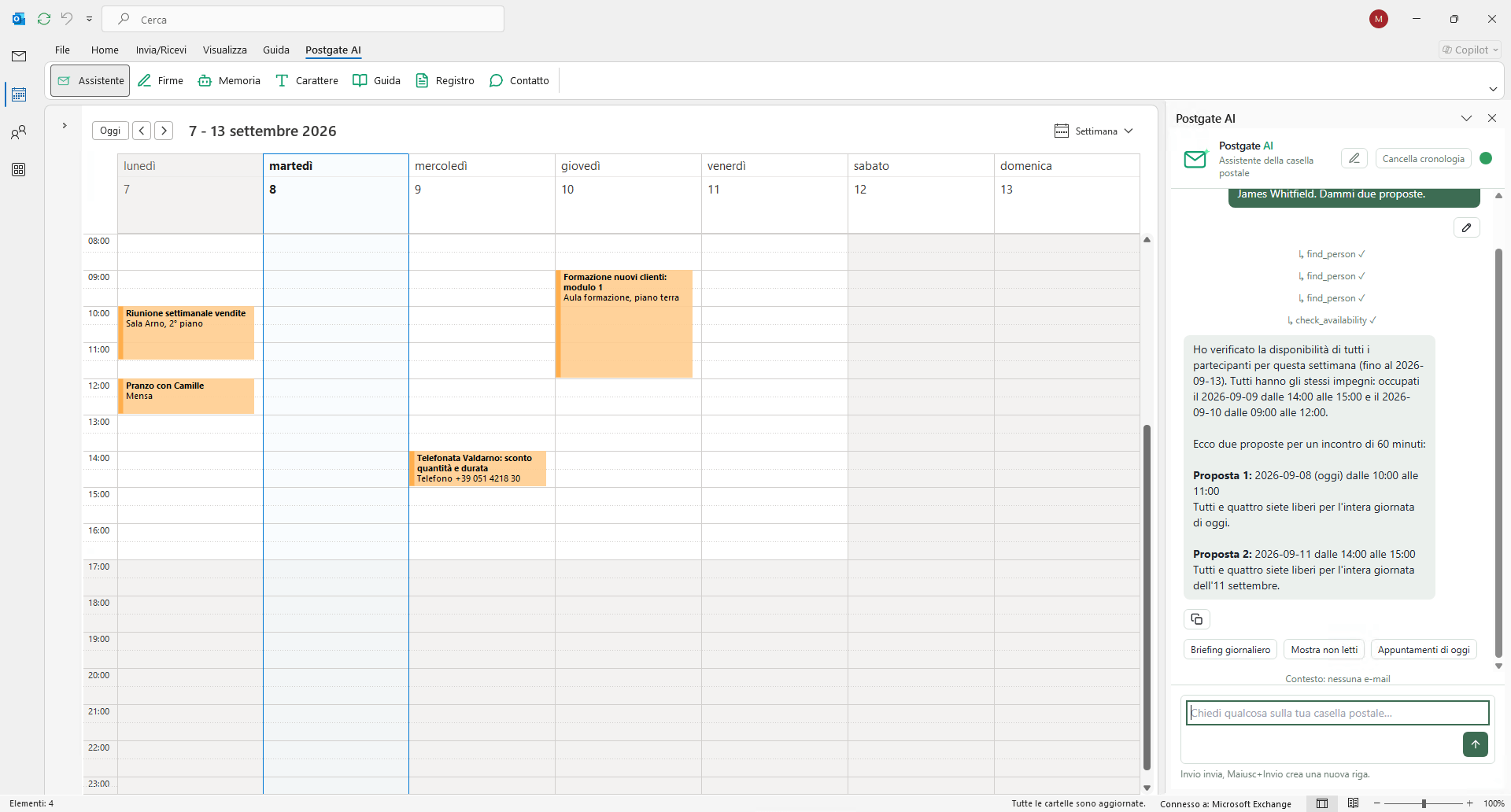Send the message with green arrow
1511x812 pixels.
click(1475, 744)
